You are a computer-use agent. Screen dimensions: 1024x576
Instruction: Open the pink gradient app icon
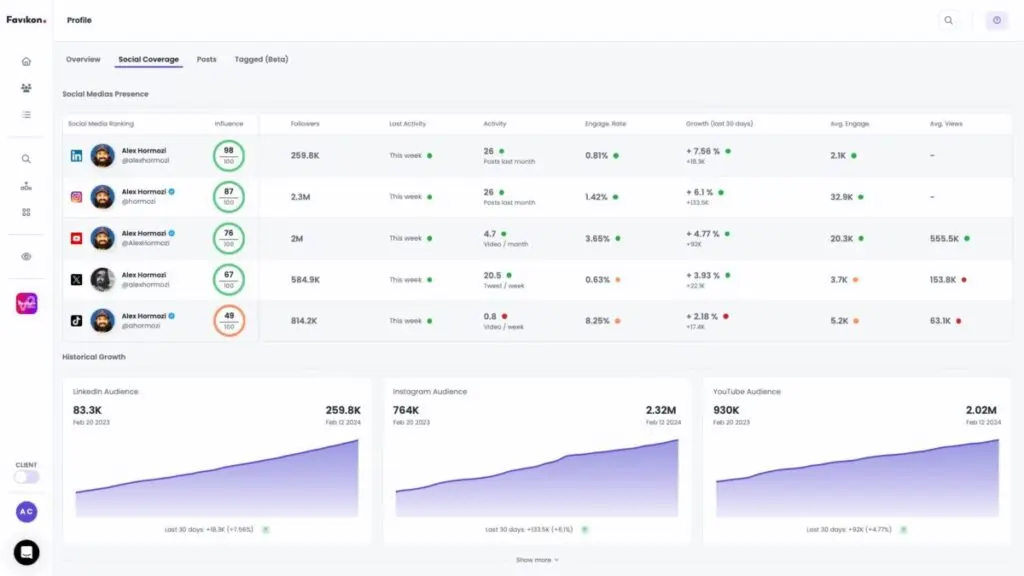click(x=26, y=304)
